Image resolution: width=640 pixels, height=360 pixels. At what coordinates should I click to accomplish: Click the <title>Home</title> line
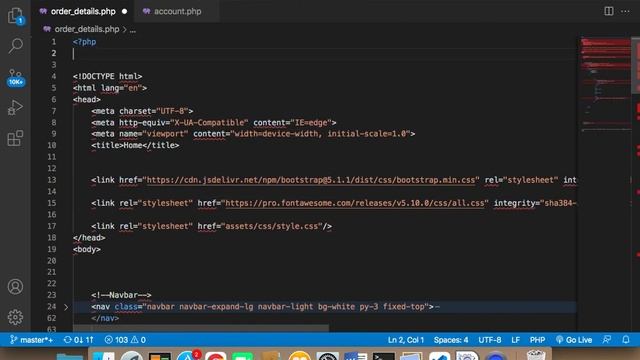[135, 145]
